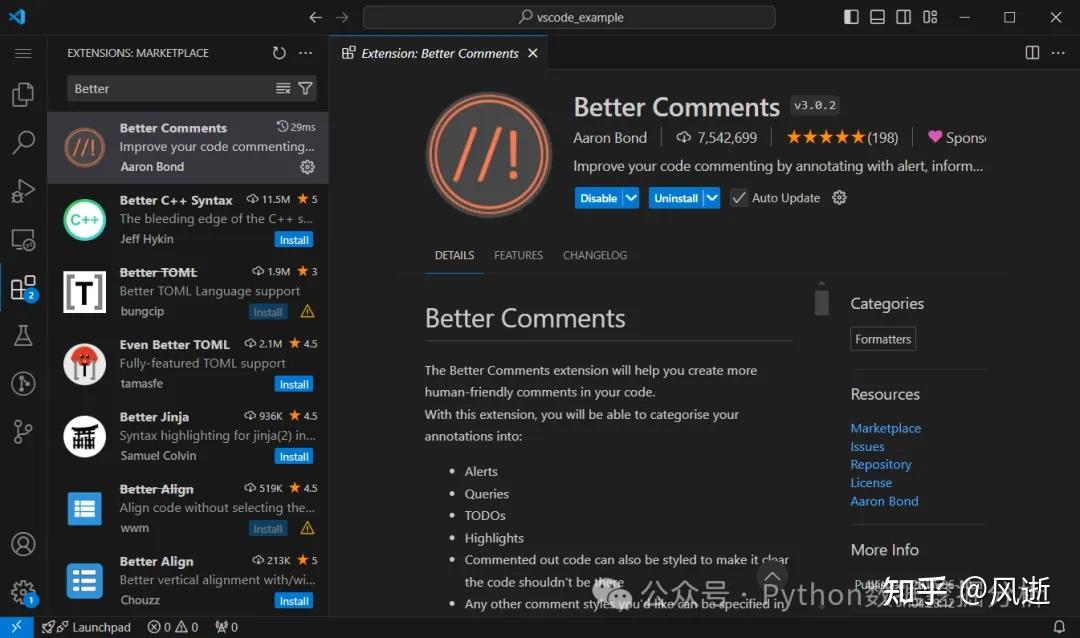Switch to the FEATURES tab

pos(519,255)
